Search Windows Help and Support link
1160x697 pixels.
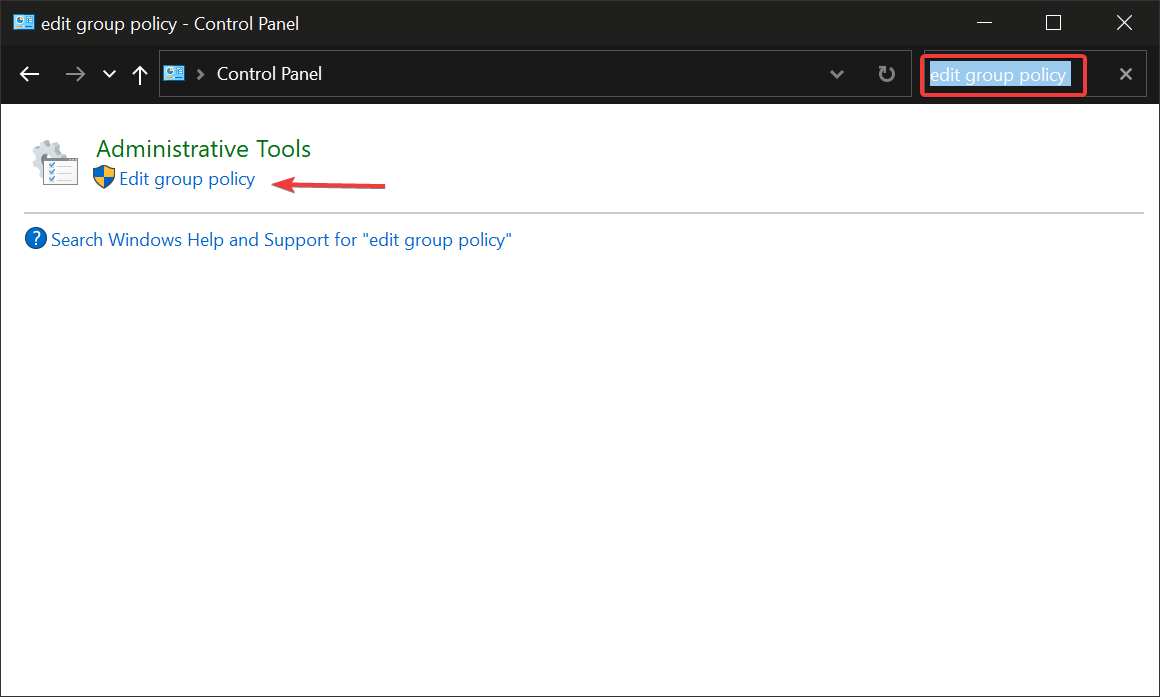pos(281,240)
